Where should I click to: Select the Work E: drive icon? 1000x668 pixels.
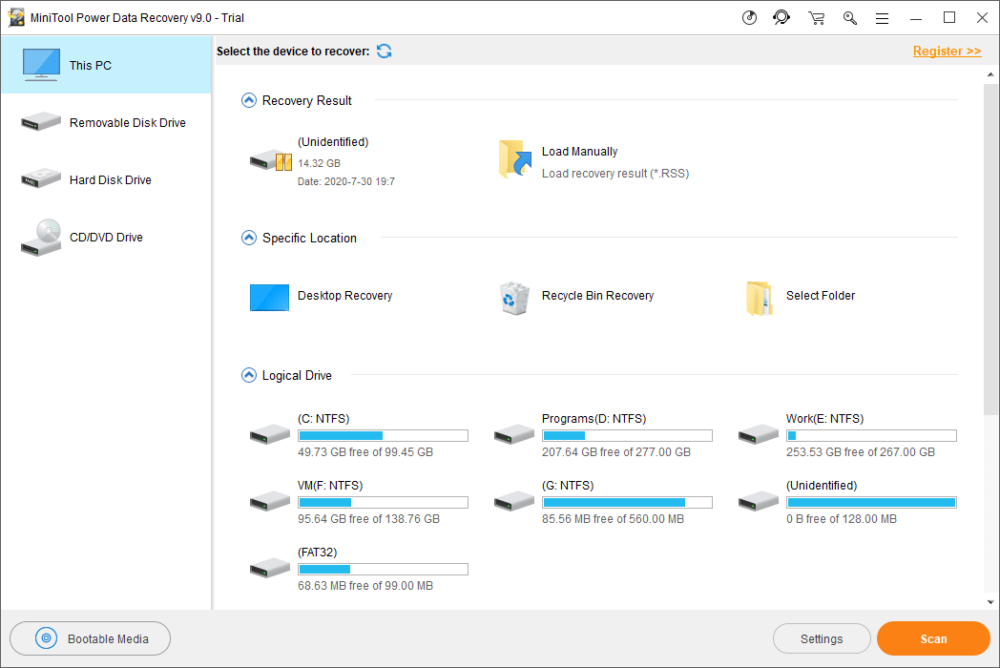[x=758, y=434]
